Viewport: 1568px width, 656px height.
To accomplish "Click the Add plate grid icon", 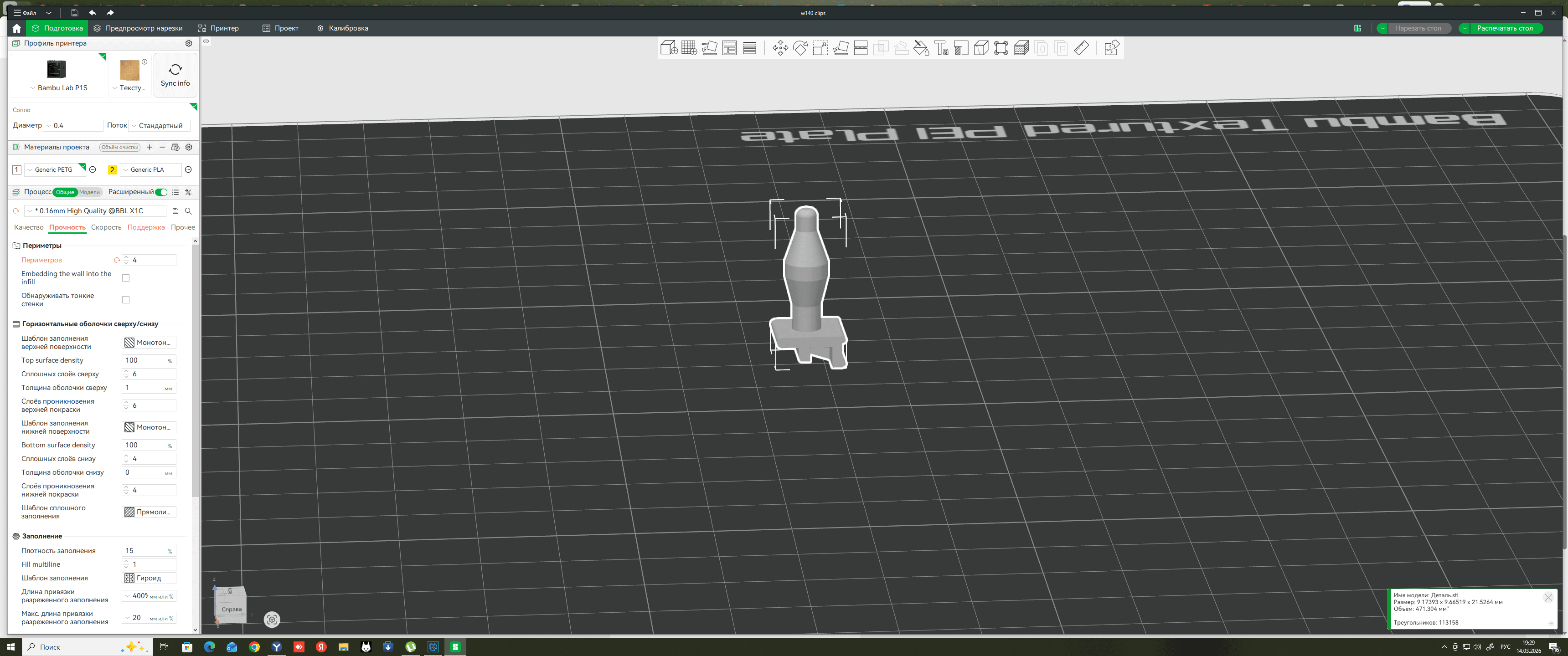I will coord(689,48).
